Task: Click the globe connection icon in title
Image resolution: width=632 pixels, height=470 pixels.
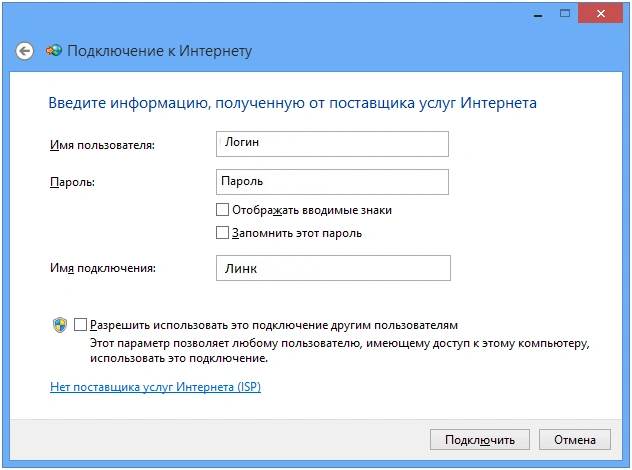Action: pos(54,50)
